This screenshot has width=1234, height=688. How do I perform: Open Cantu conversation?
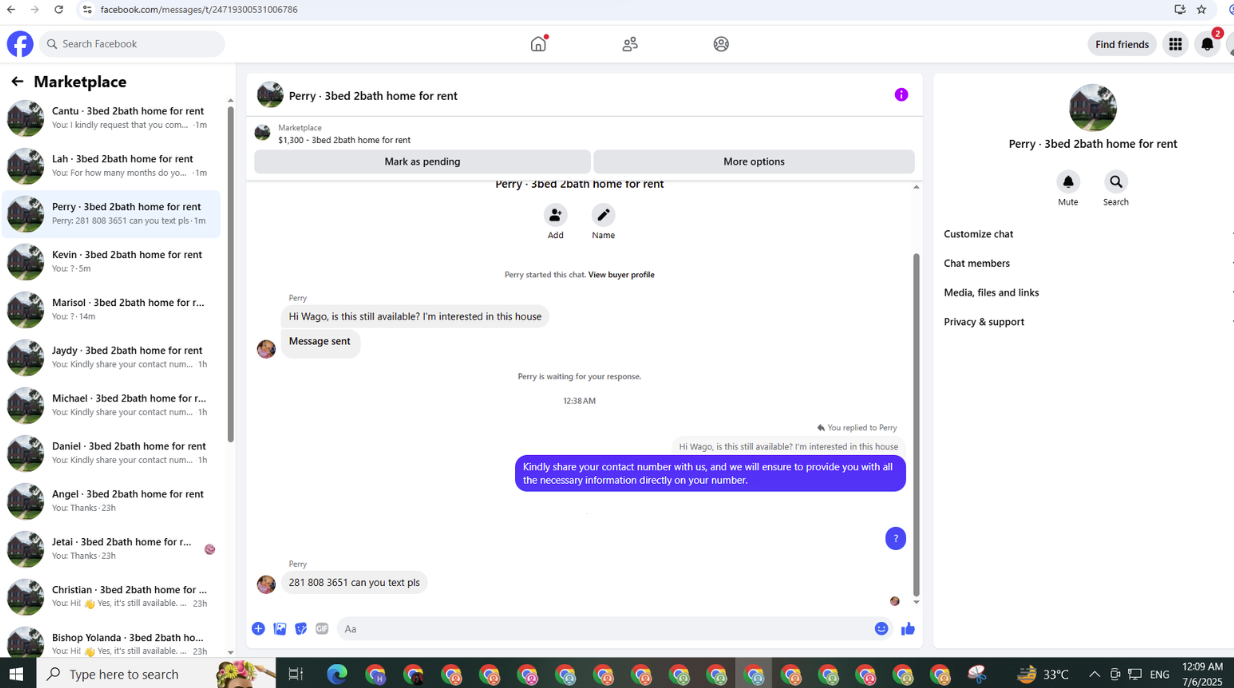[112, 118]
